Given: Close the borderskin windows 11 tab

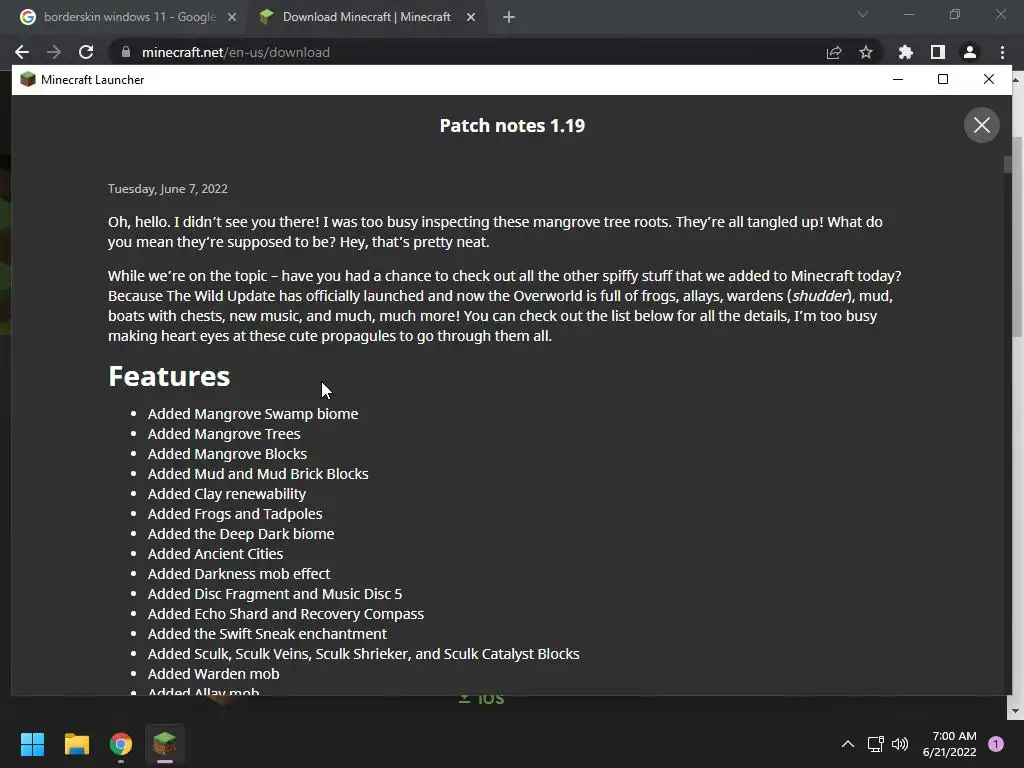Looking at the screenshot, I should point(232,17).
